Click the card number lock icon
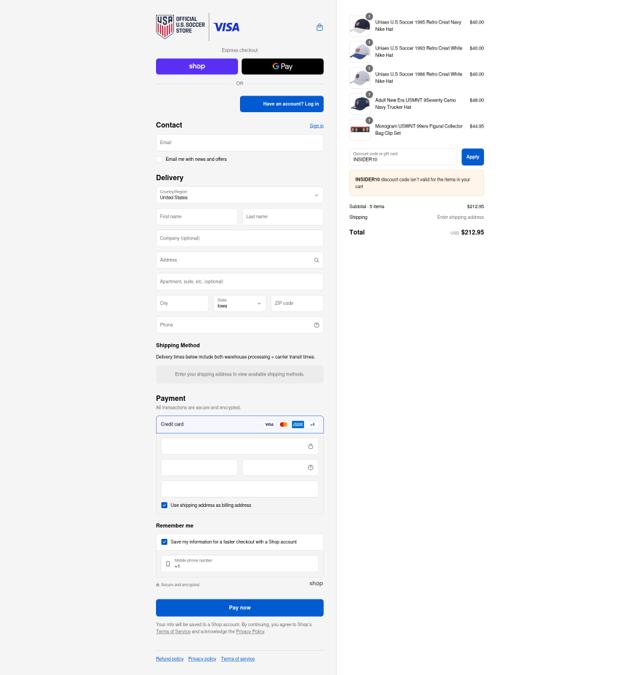Screen dimensions: 640x675 tap(310, 446)
